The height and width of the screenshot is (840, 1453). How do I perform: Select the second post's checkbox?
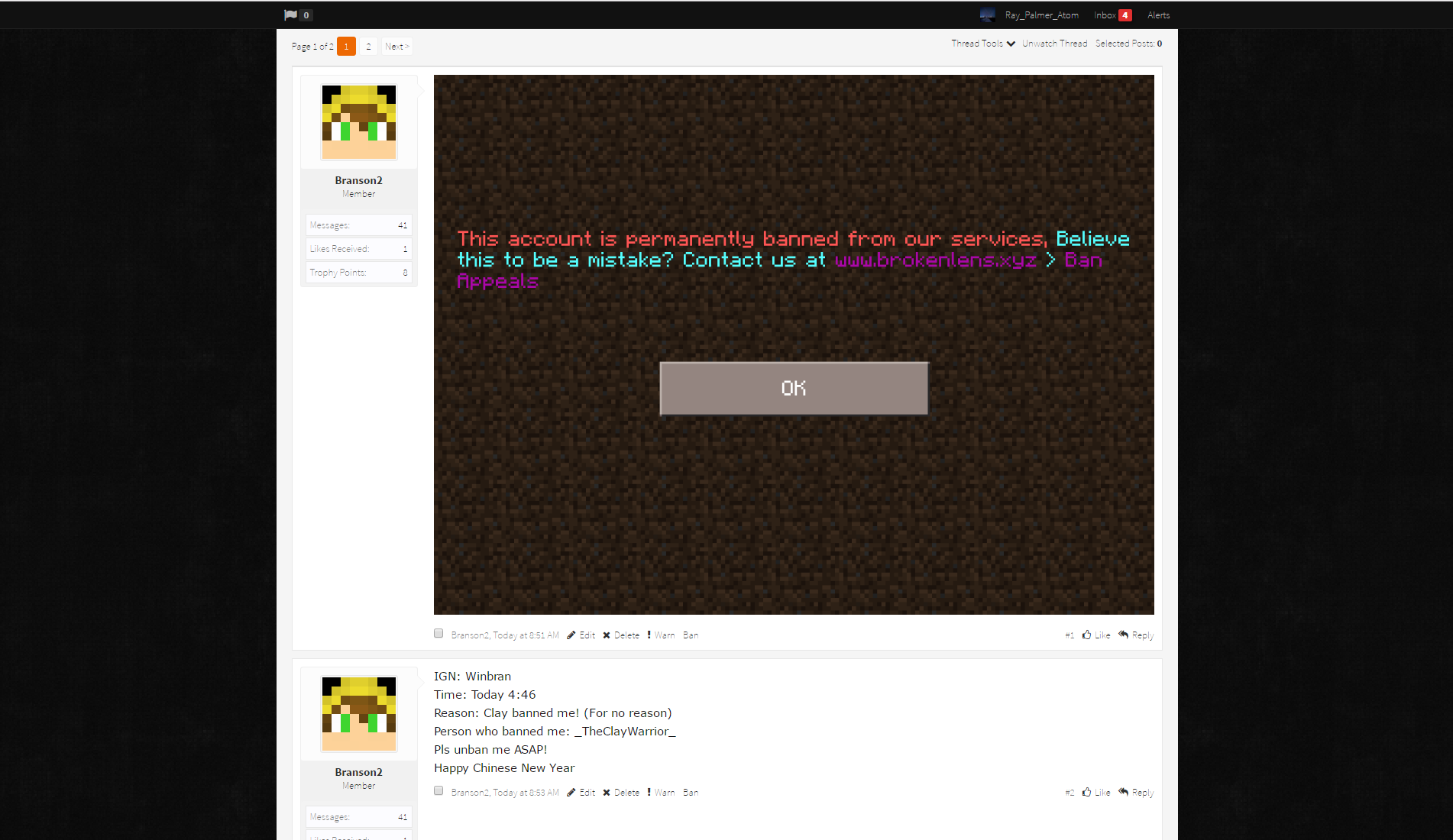[x=438, y=790]
